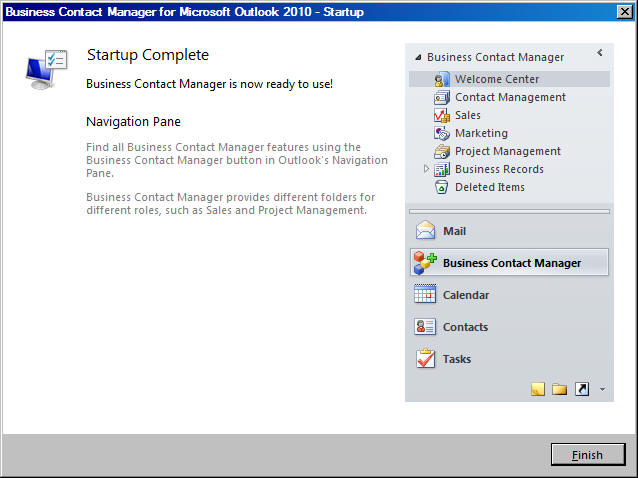Click the navigation pane splitter bar
Viewport: 638px width, 478px height.
(x=509, y=212)
